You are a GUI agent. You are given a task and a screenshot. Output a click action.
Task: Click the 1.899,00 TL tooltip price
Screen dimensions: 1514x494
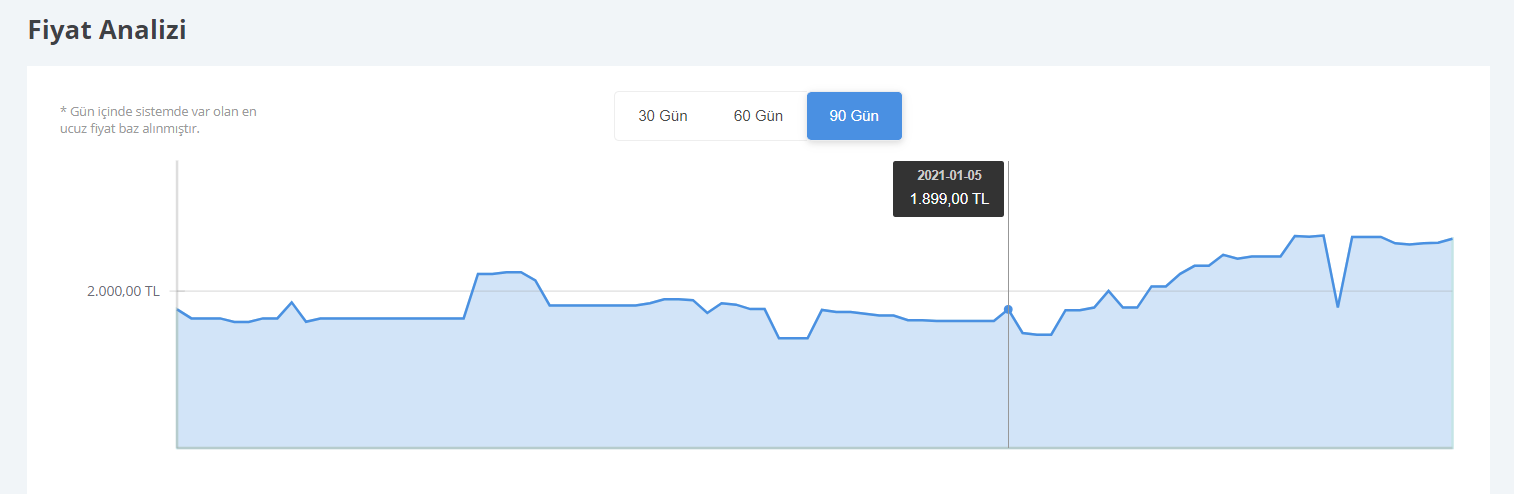[x=949, y=199]
